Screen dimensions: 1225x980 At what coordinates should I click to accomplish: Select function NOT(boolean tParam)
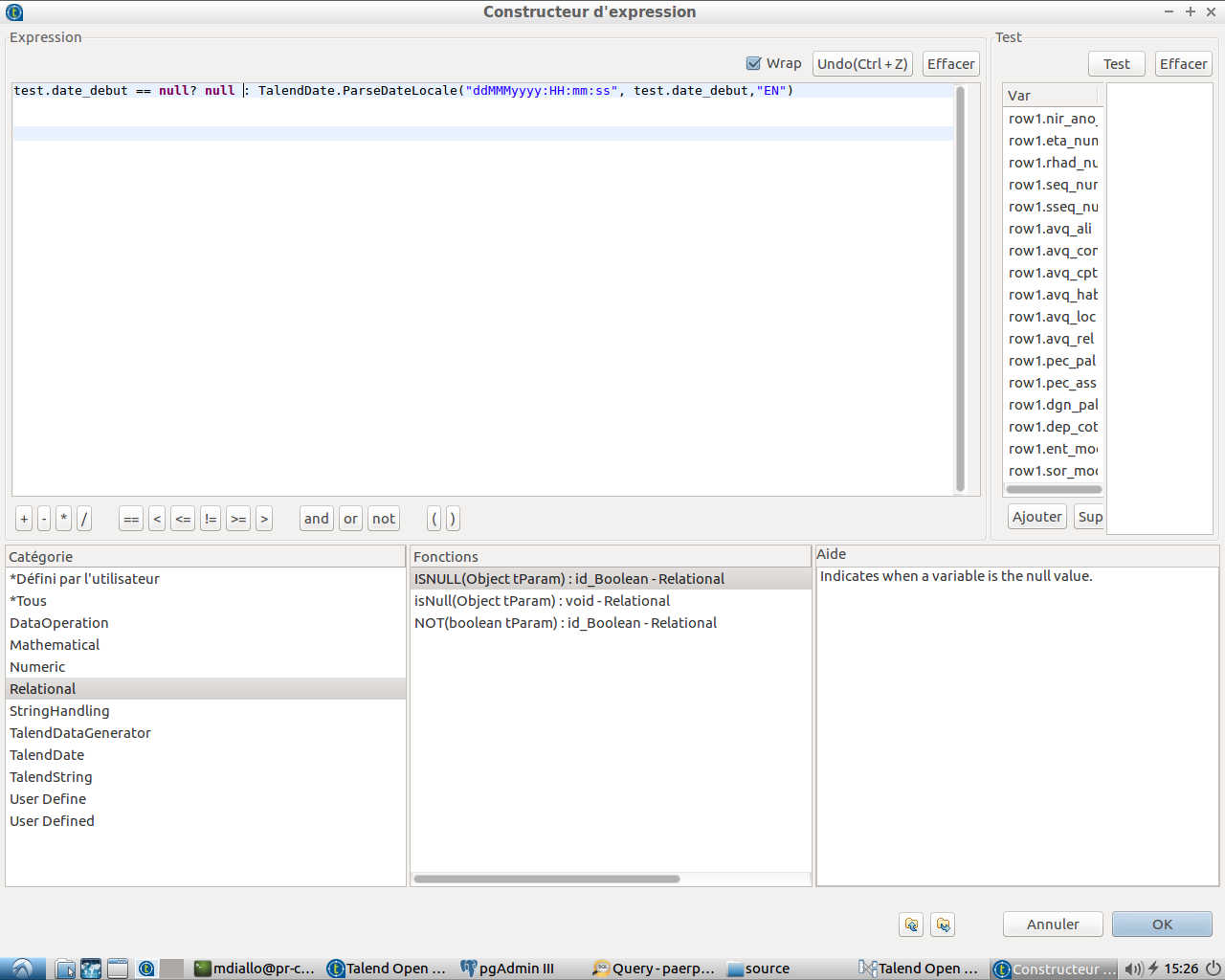click(x=611, y=623)
